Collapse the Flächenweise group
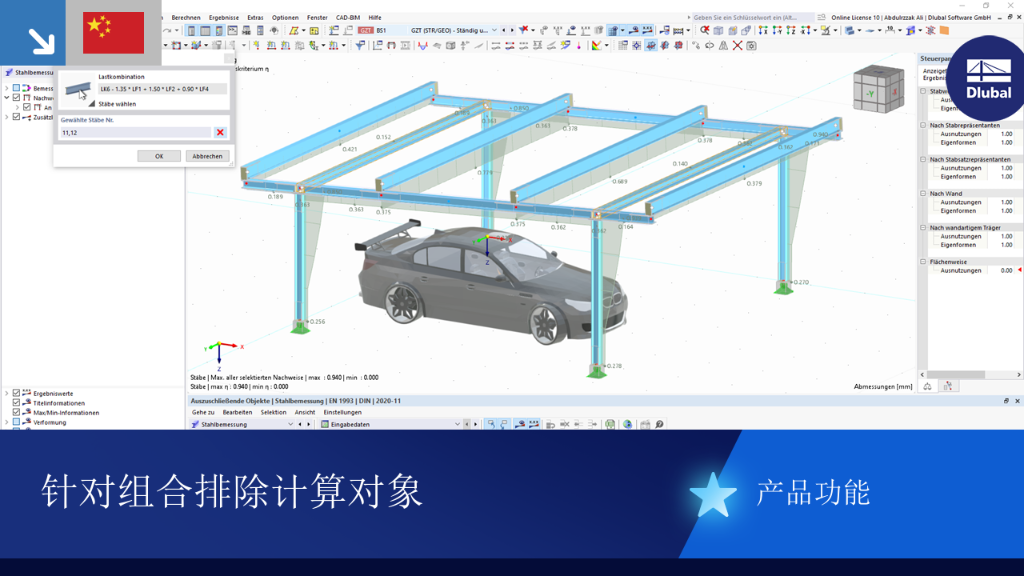Image resolution: width=1024 pixels, height=576 pixels. [x=923, y=262]
